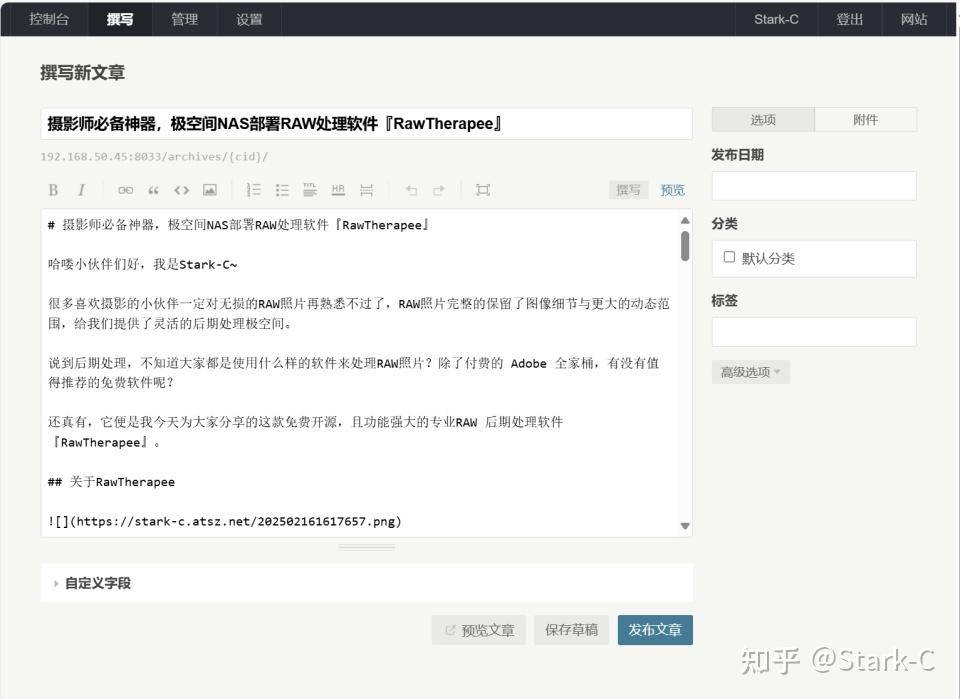Switch editor to 撰写 mode
The height and width of the screenshot is (699, 960).
click(628, 190)
